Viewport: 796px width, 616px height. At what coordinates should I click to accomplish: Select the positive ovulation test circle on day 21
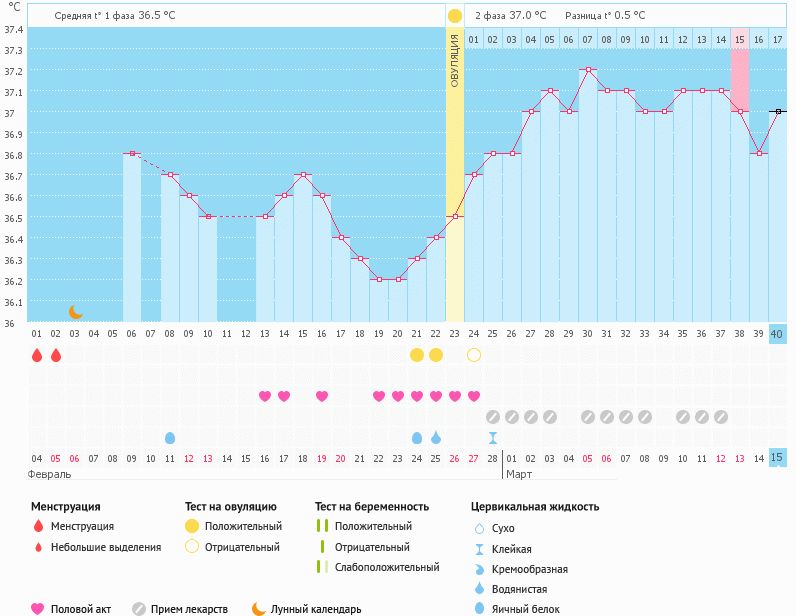pos(417,355)
